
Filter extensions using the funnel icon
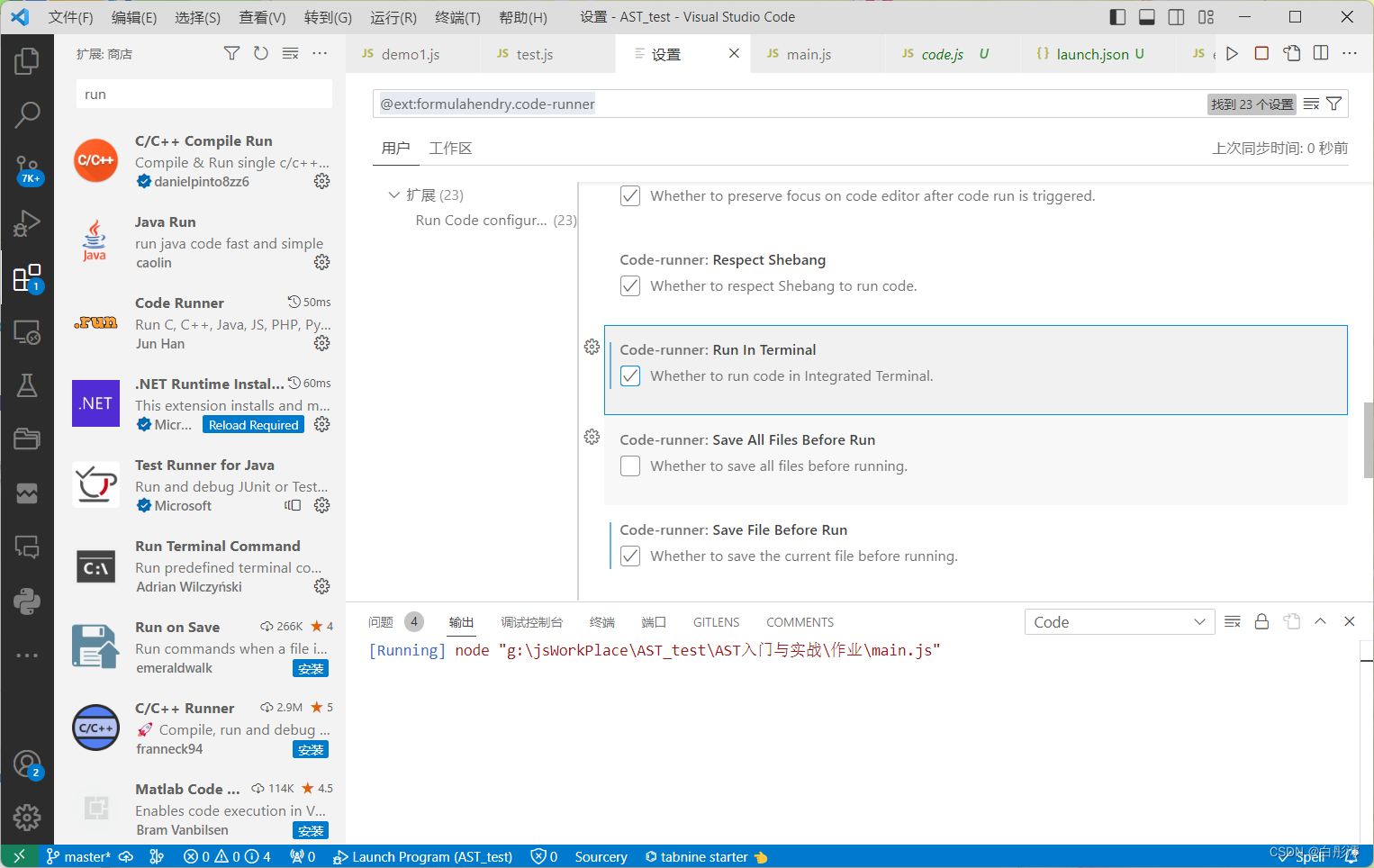[x=231, y=54]
